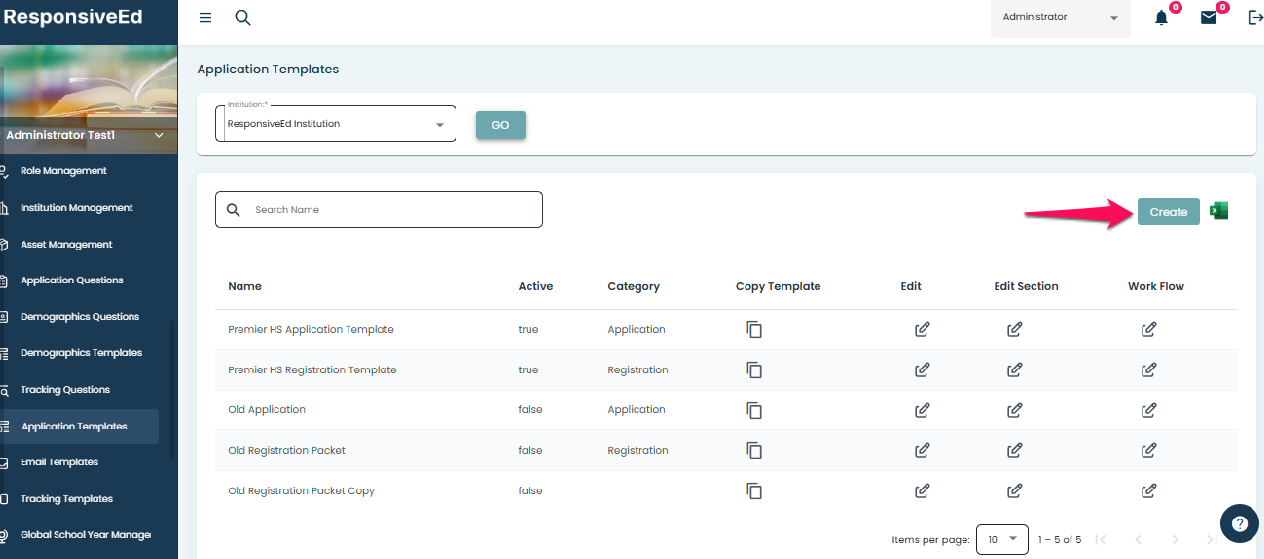Open the items per page dropdown

[x=1002, y=539]
